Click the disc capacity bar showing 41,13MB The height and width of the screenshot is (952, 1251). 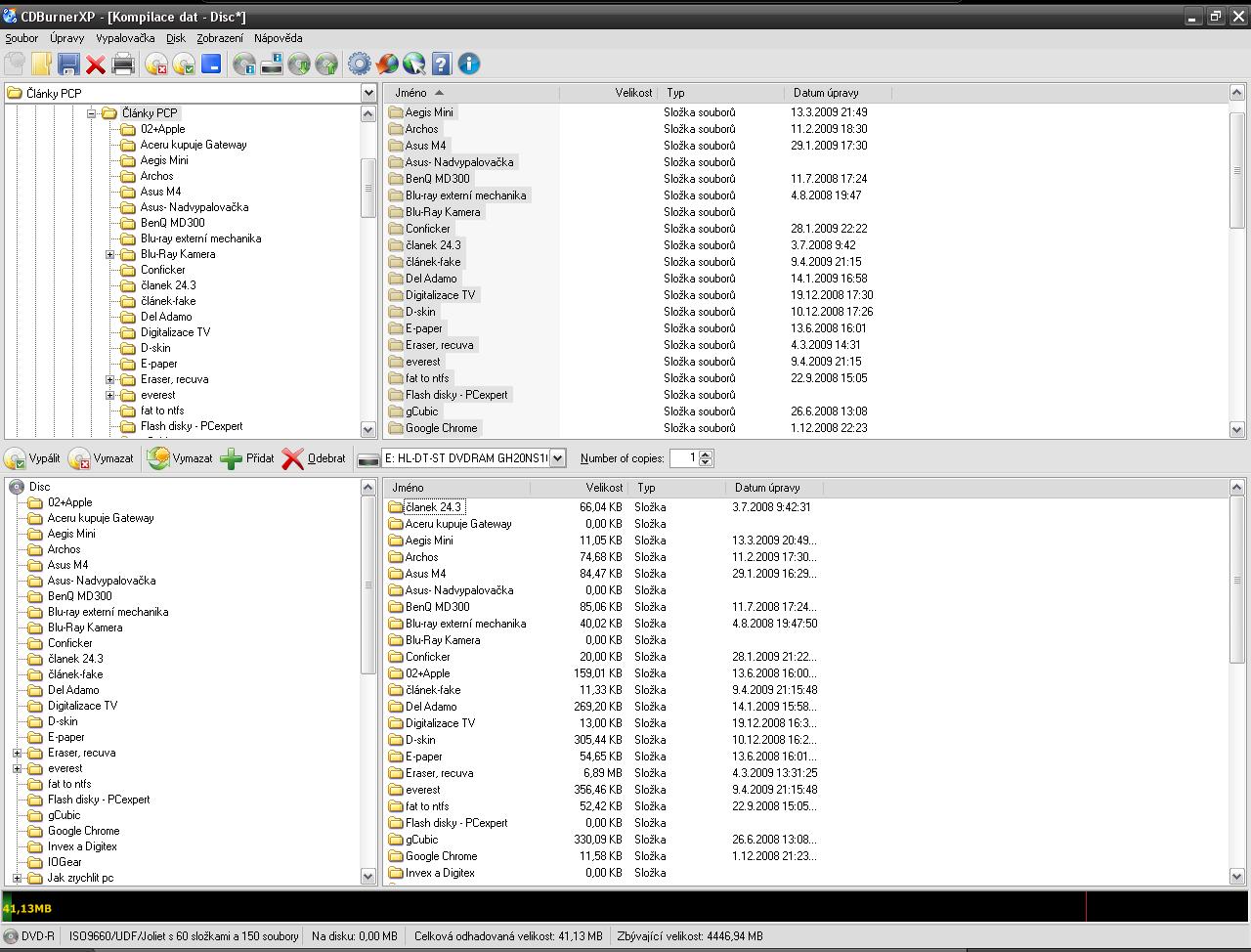coord(625,908)
